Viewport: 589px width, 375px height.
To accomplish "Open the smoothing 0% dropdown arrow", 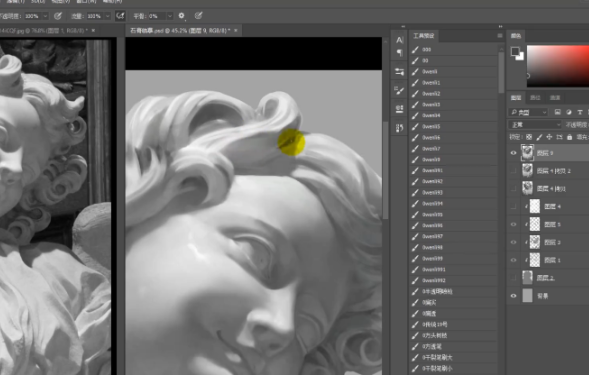I will click(x=170, y=16).
